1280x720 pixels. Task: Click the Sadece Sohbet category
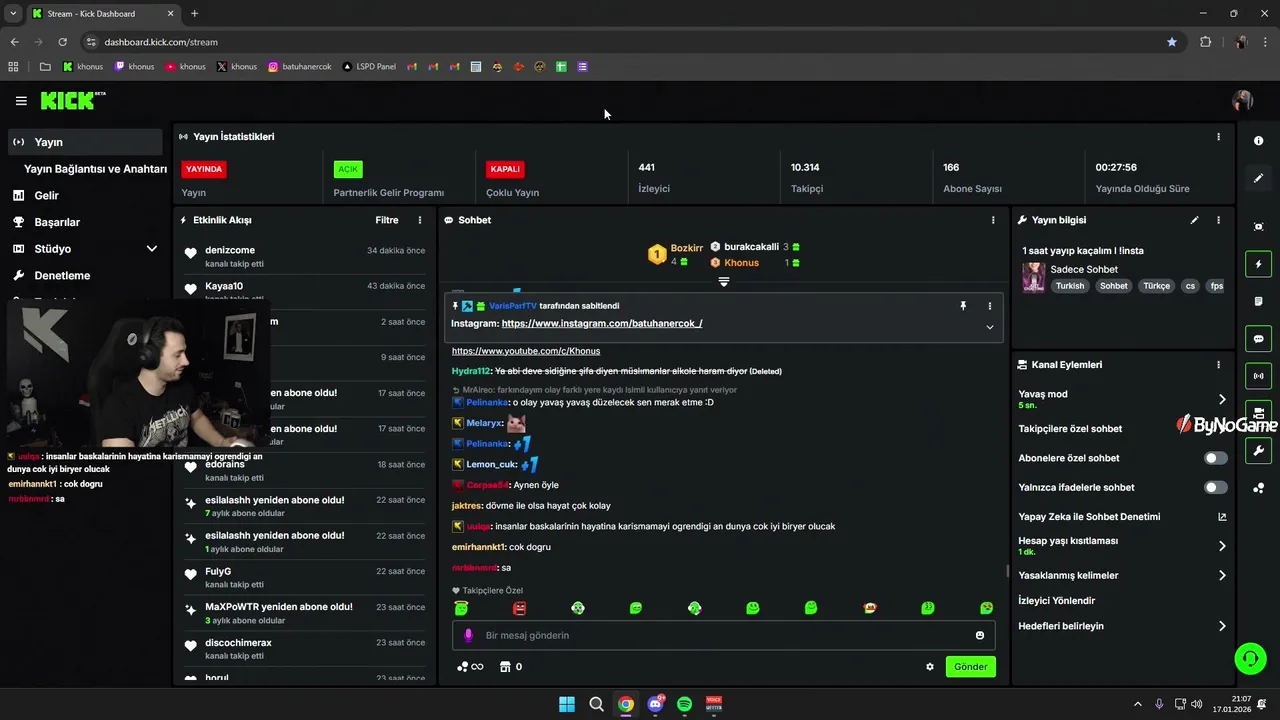click(x=1084, y=269)
